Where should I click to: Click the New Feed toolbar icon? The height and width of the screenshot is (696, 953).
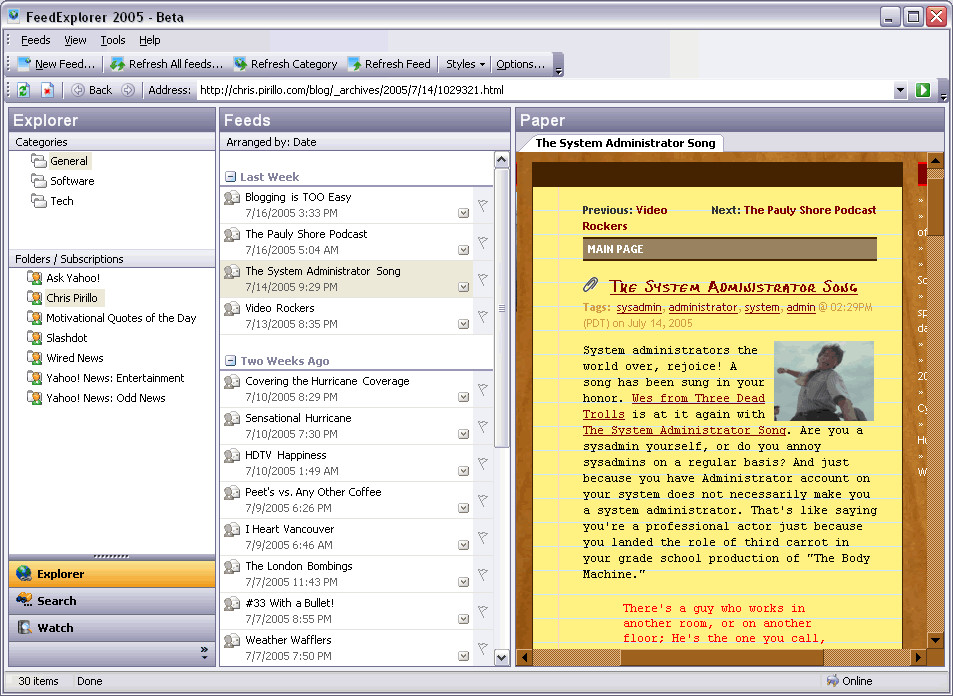[x=24, y=64]
